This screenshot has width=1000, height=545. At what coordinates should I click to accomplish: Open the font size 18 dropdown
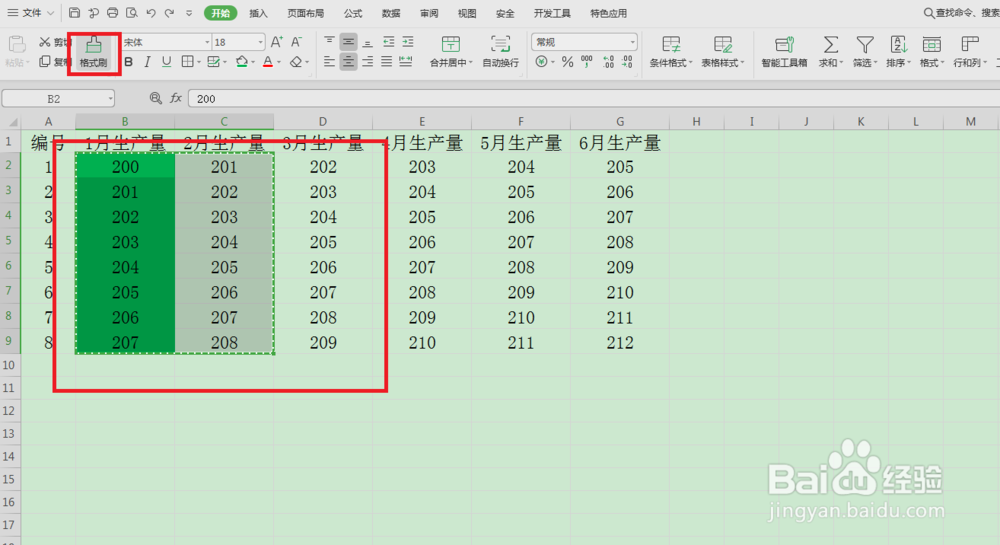pyautogui.click(x=260, y=42)
